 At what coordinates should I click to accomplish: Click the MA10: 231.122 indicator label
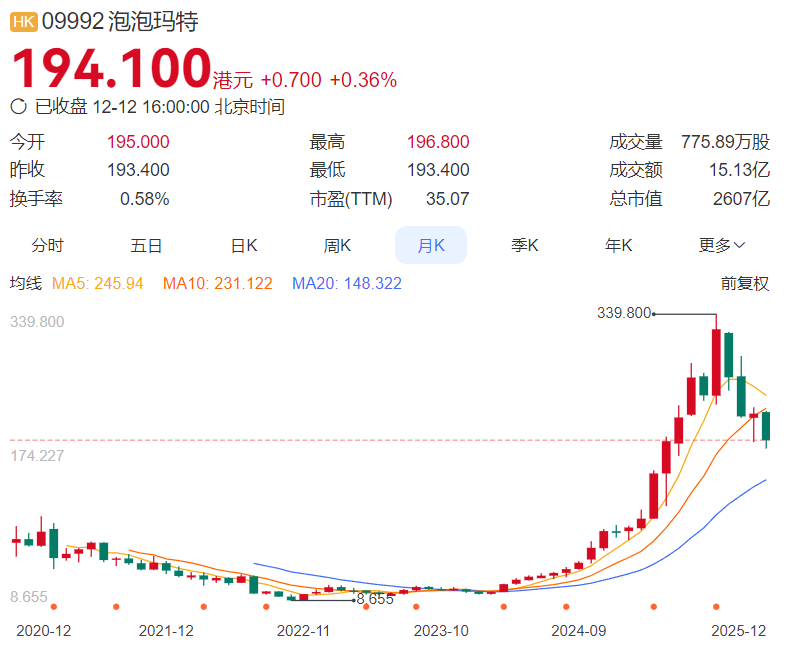pyautogui.click(x=218, y=283)
